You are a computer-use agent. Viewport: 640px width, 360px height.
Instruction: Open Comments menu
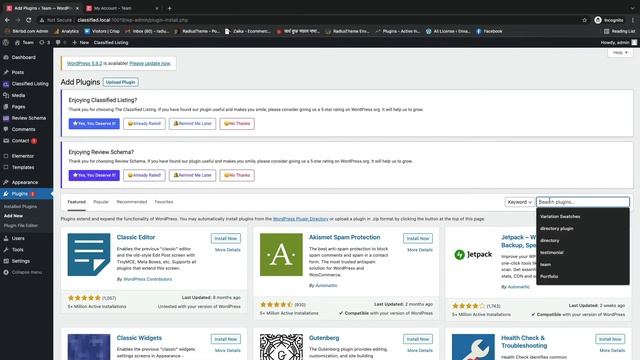coord(23,129)
